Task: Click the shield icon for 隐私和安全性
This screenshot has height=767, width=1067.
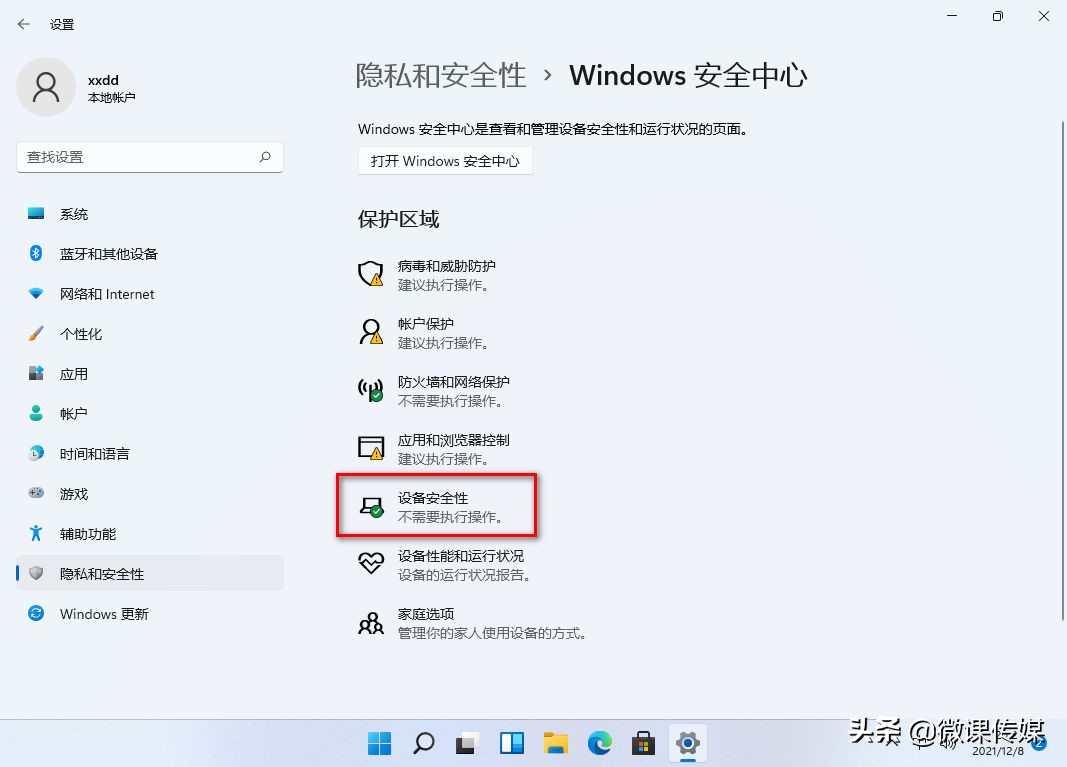Action: click(x=36, y=573)
